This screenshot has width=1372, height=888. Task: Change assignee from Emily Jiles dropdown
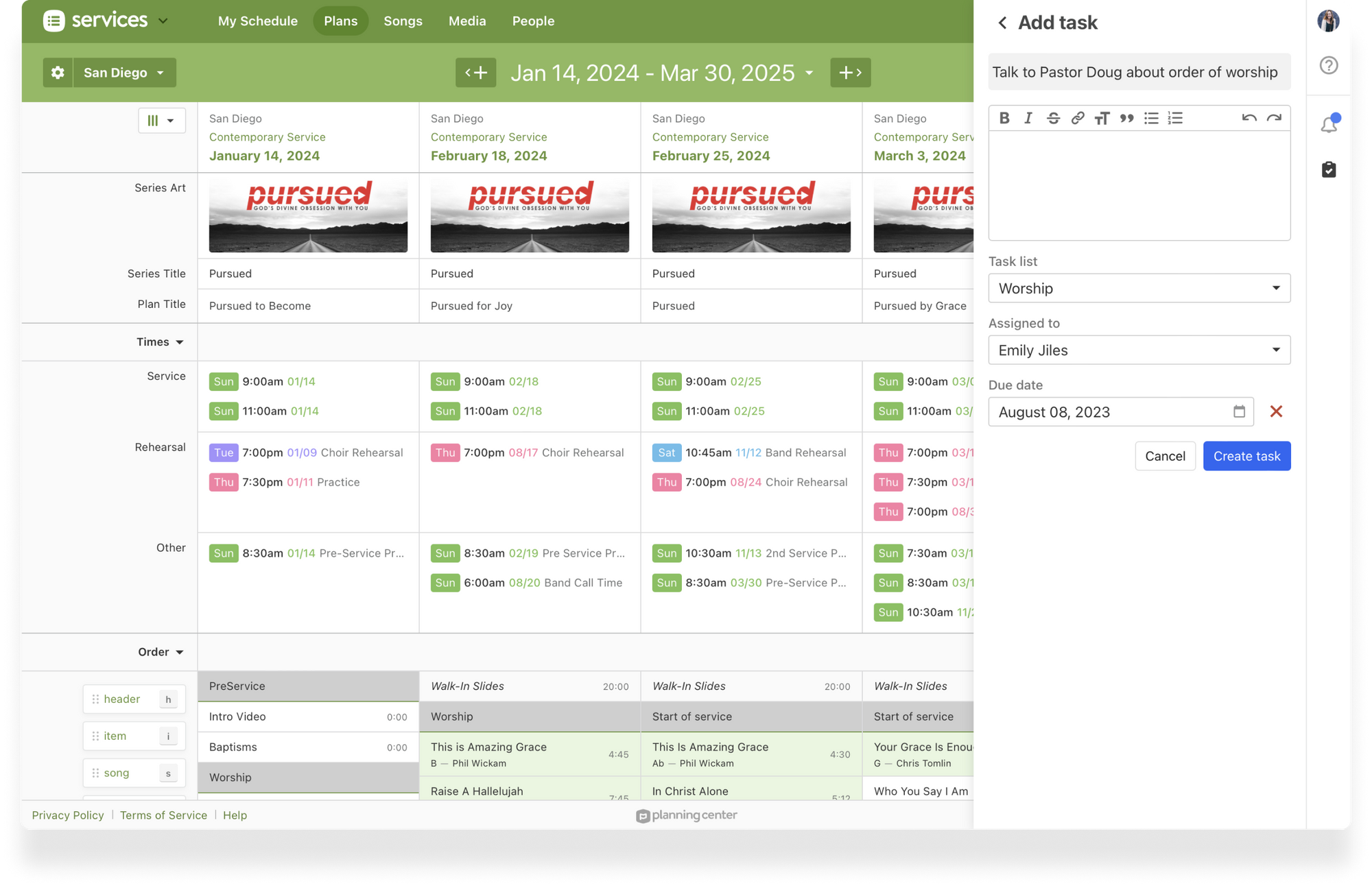(1139, 350)
